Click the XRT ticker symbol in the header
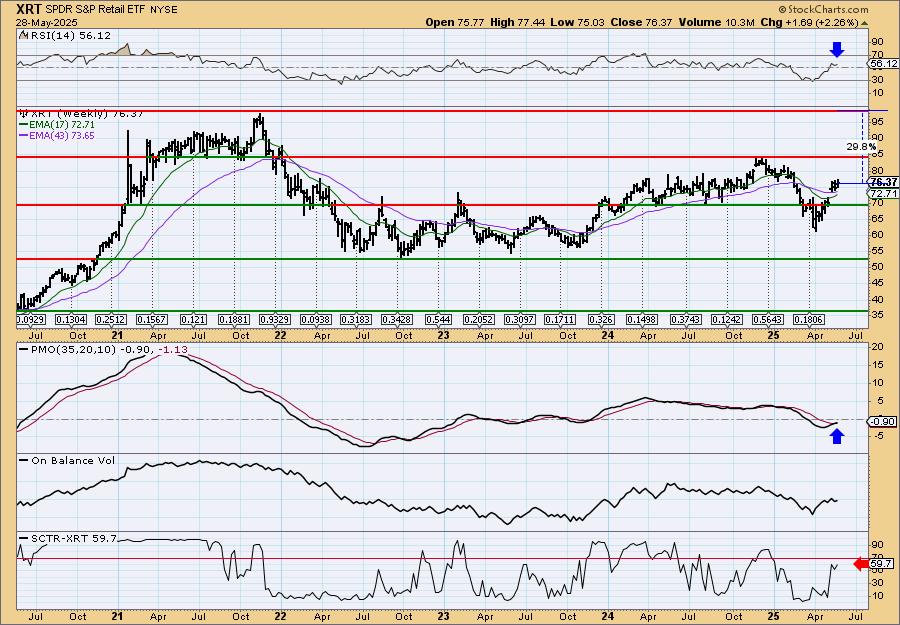Image resolution: width=900 pixels, height=625 pixels. pos(29,9)
